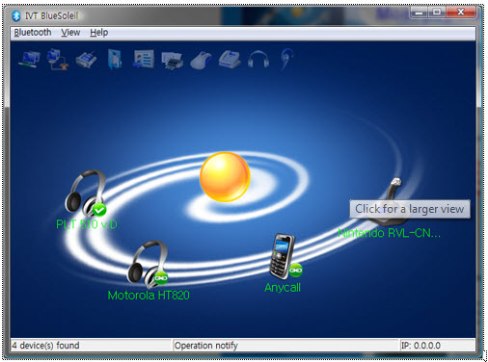Select the Object Push business card icon
This screenshot has width=488, height=362.
(144, 59)
